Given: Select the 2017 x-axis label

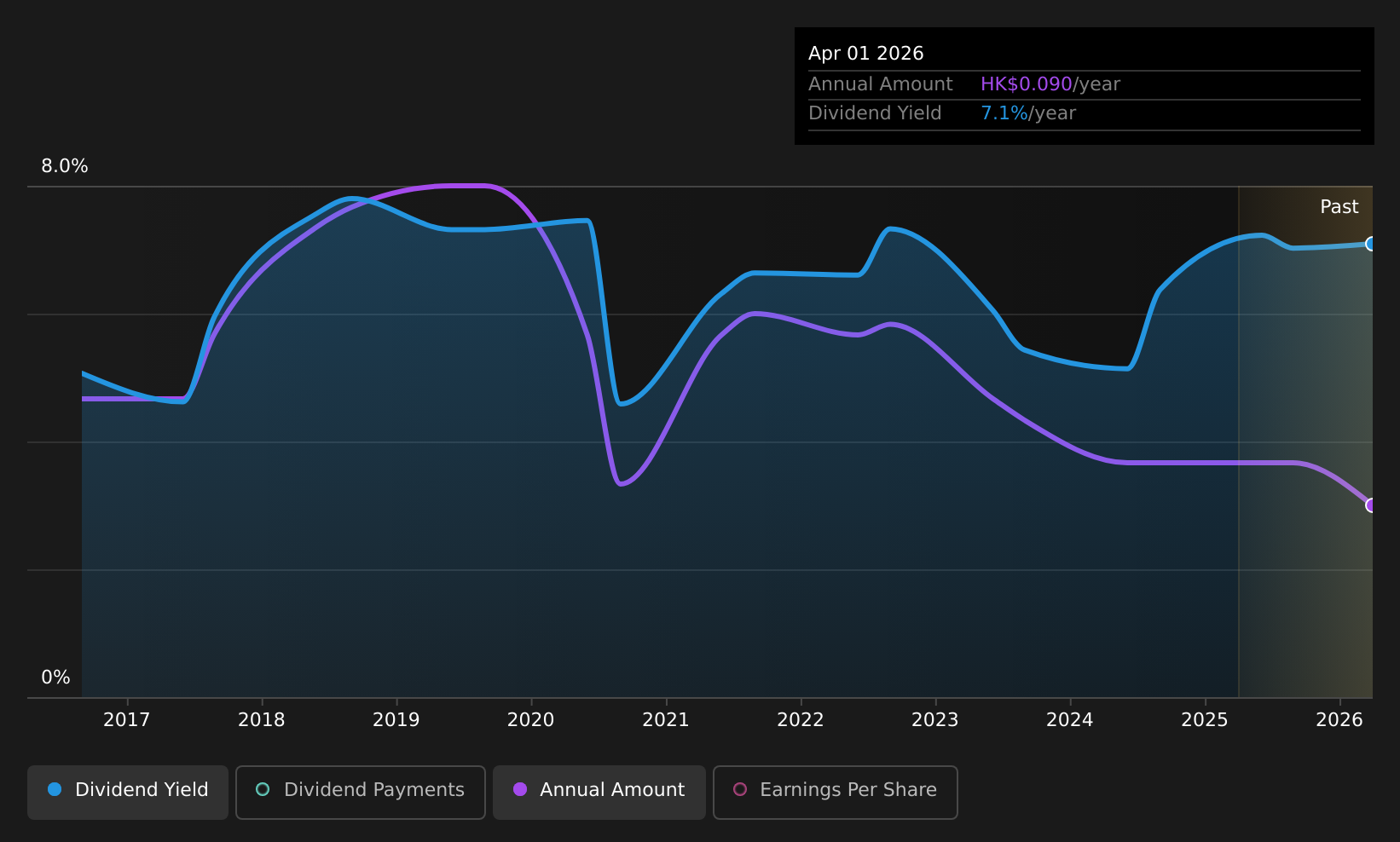Looking at the screenshot, I should pos(126,720).
